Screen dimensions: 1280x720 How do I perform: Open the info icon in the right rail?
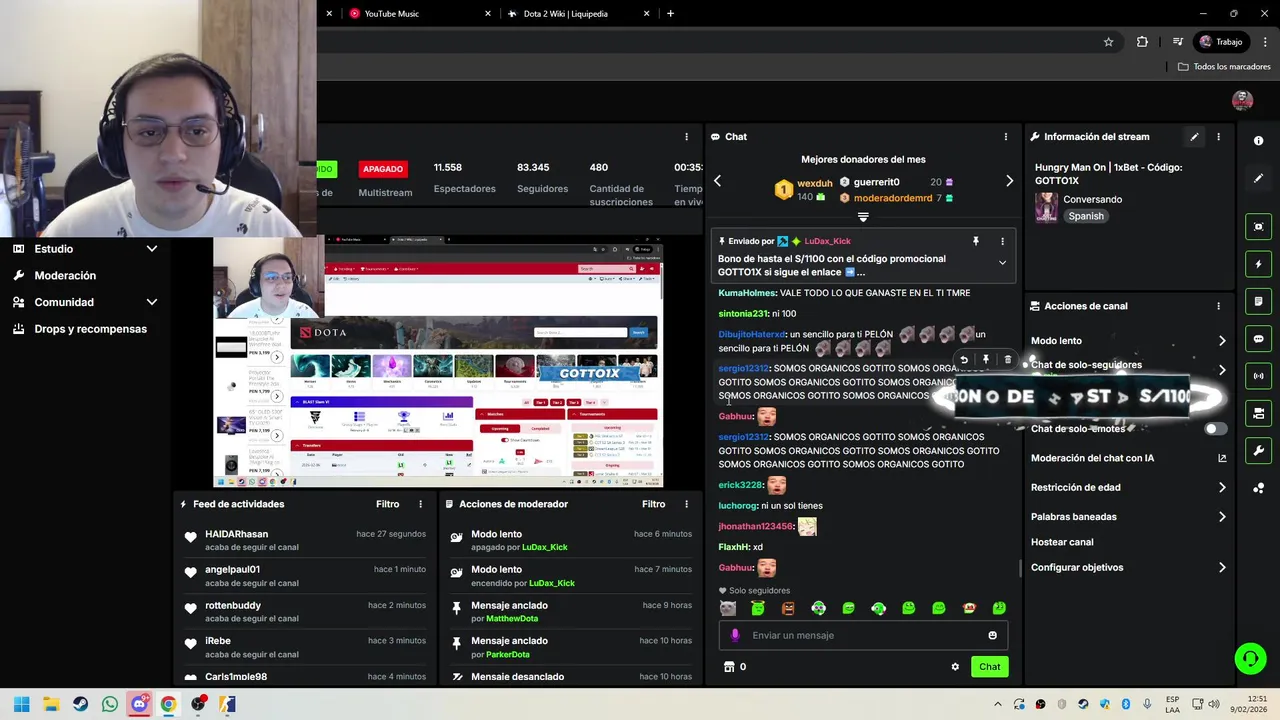1258,141
